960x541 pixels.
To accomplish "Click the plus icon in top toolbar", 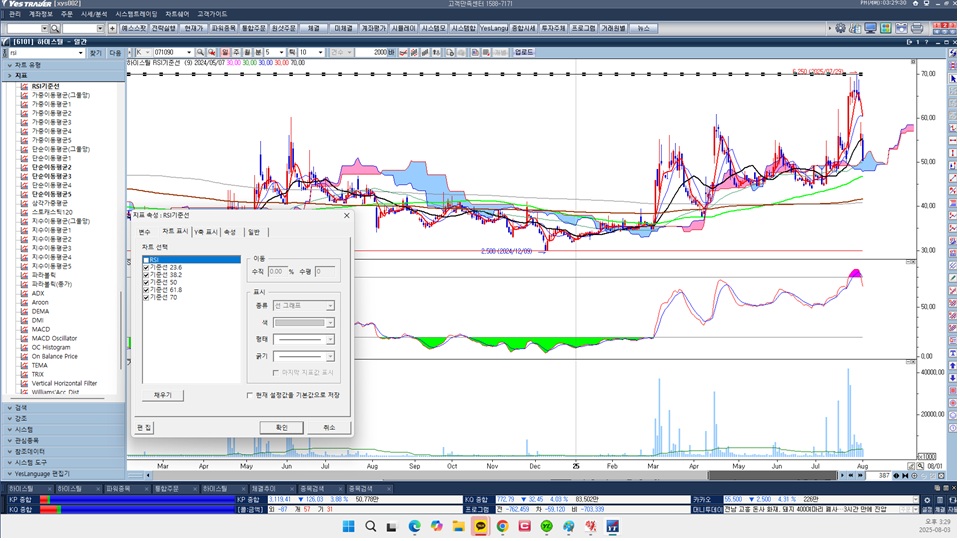I will click(x=111, y=28).
